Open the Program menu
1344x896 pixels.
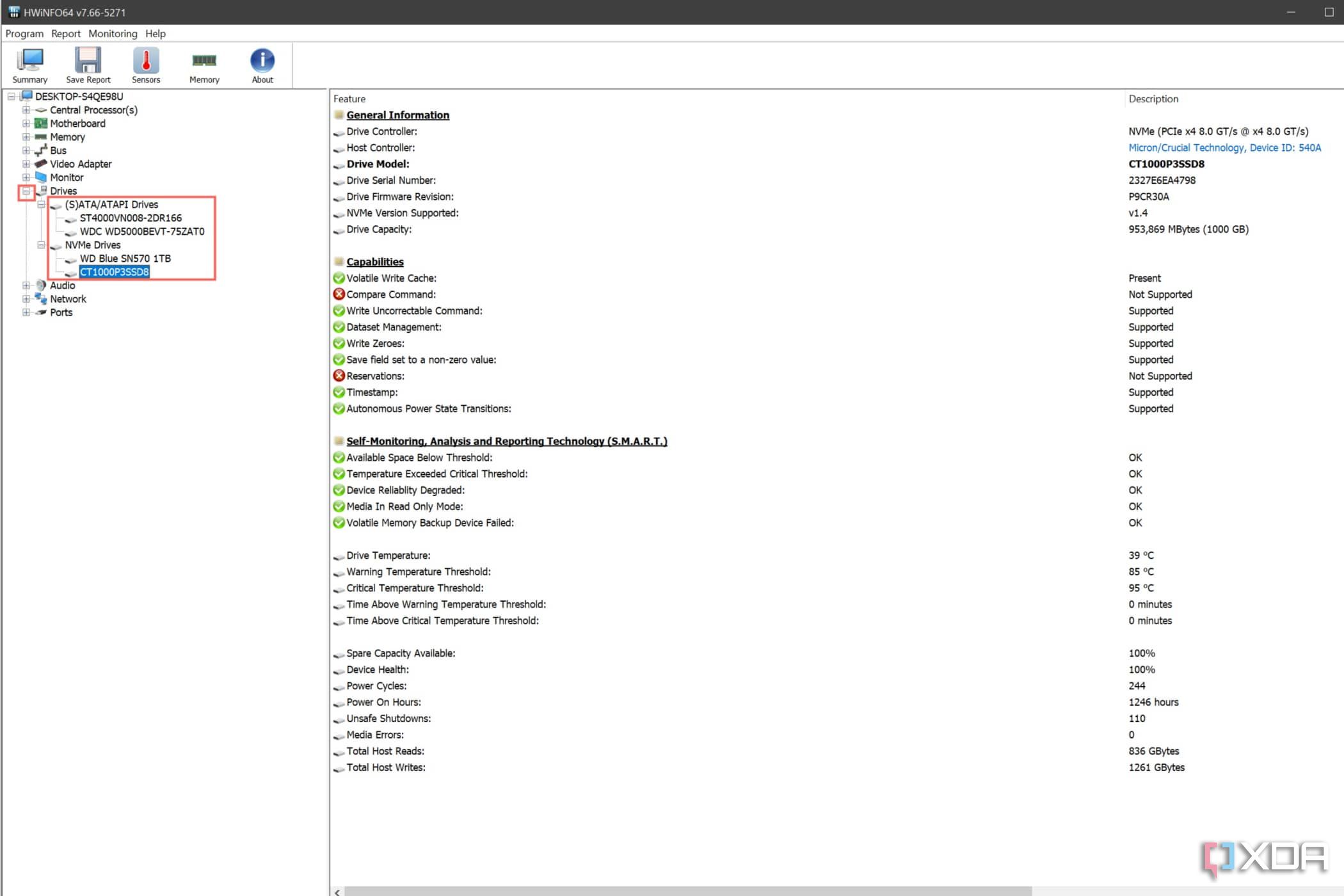[24, 33]
